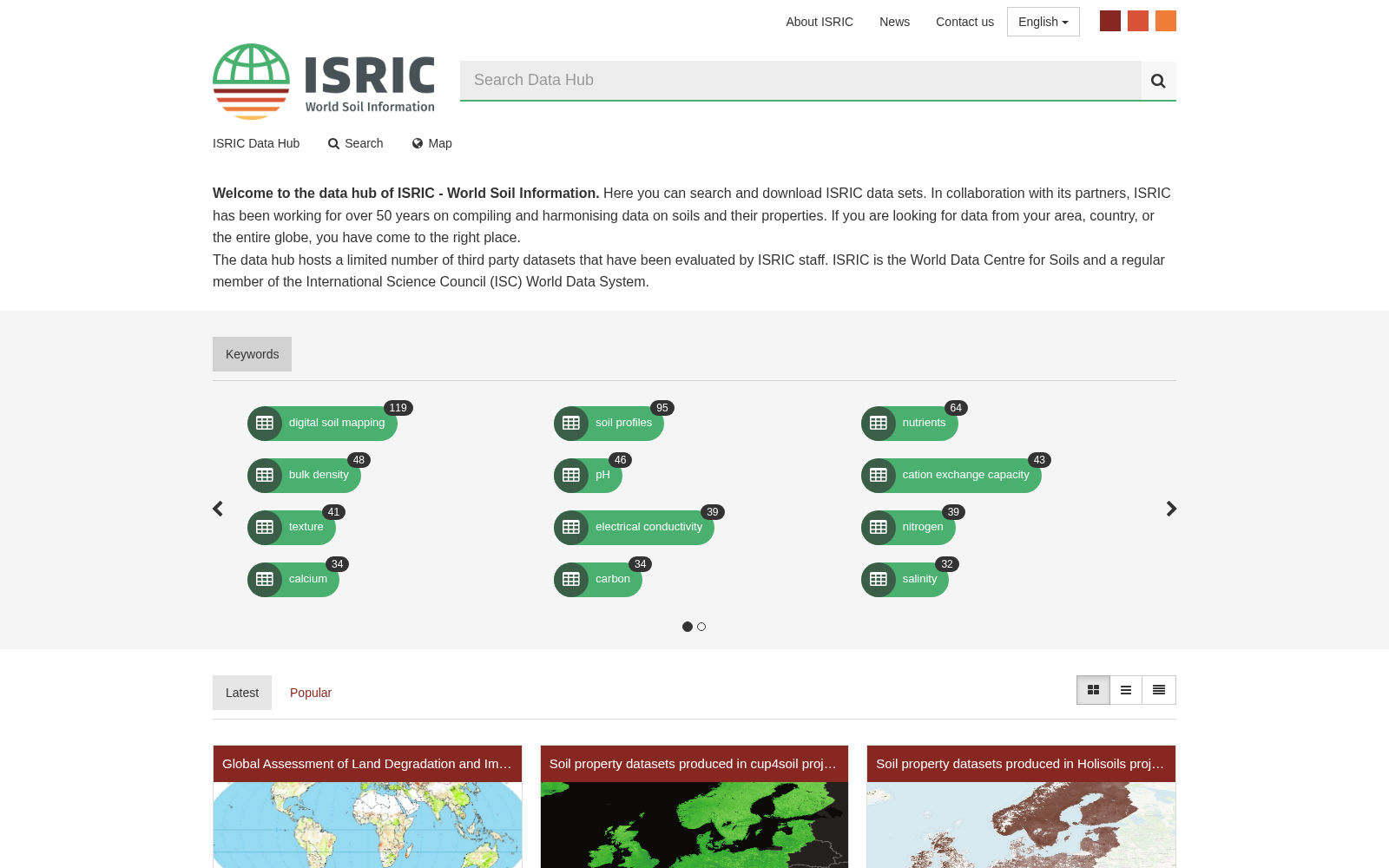Click the red-orange color square
1389x868 pixels.
[x=1138, y=21]
